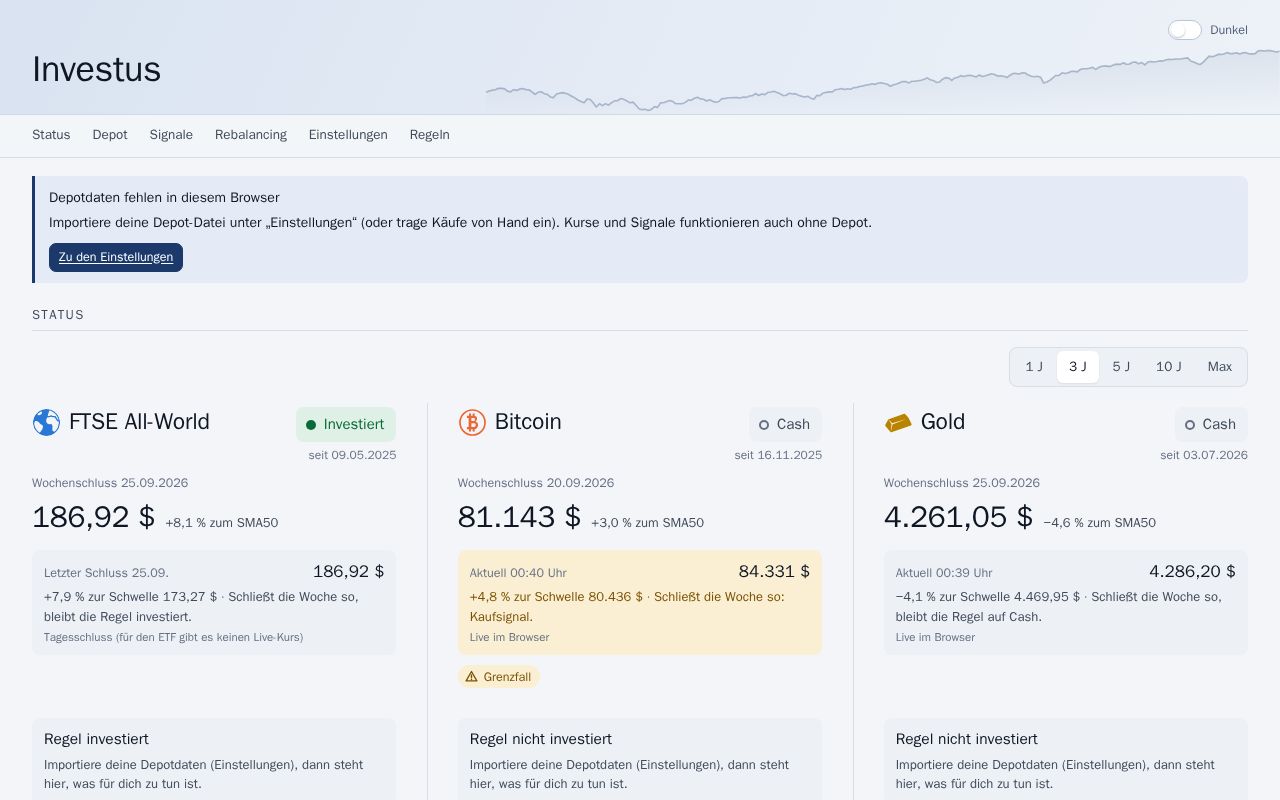Image resolution: width=1280 pixels, height=800 pixels.
Task: Click the Grenzfall warning triangle icon
Action: tap(472, 677)
